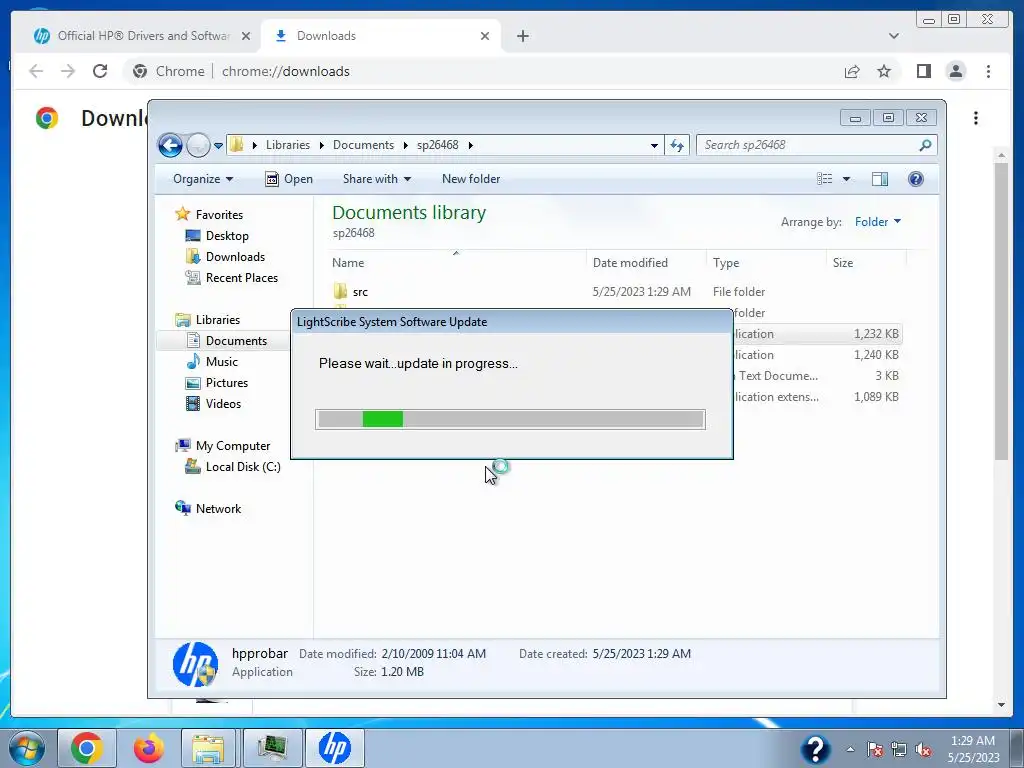
Task: Open Explorer help icon
Action: coord(916,179)
